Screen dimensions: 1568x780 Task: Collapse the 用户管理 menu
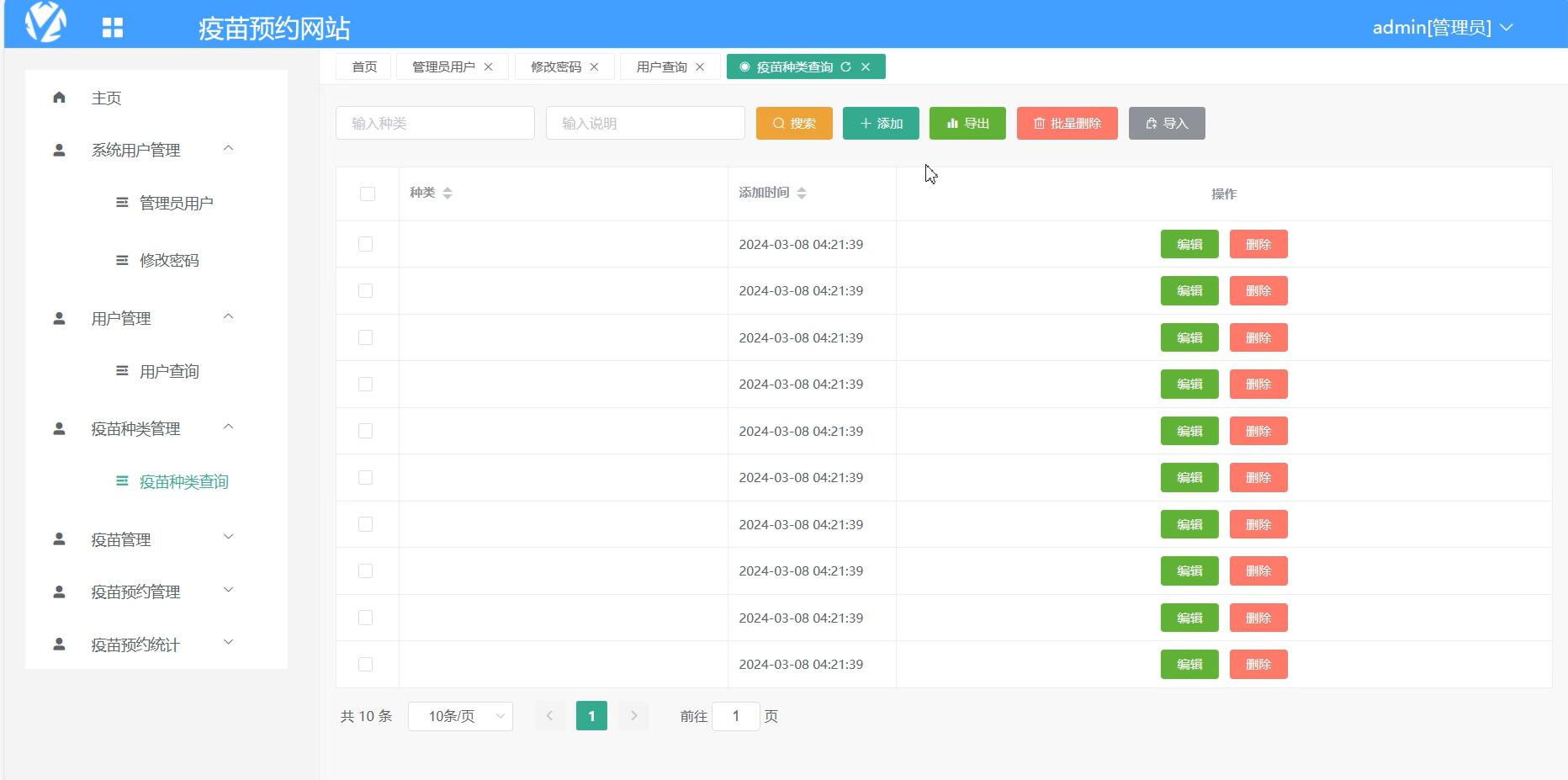(x=228, y=317)
